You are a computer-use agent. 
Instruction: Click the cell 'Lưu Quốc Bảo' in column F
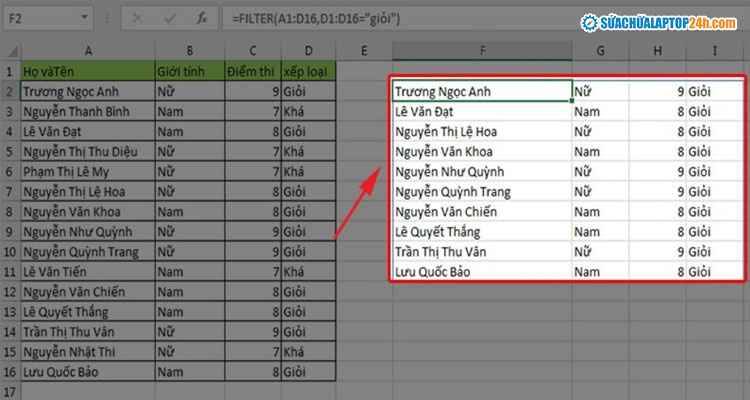(x=481, y=271)
